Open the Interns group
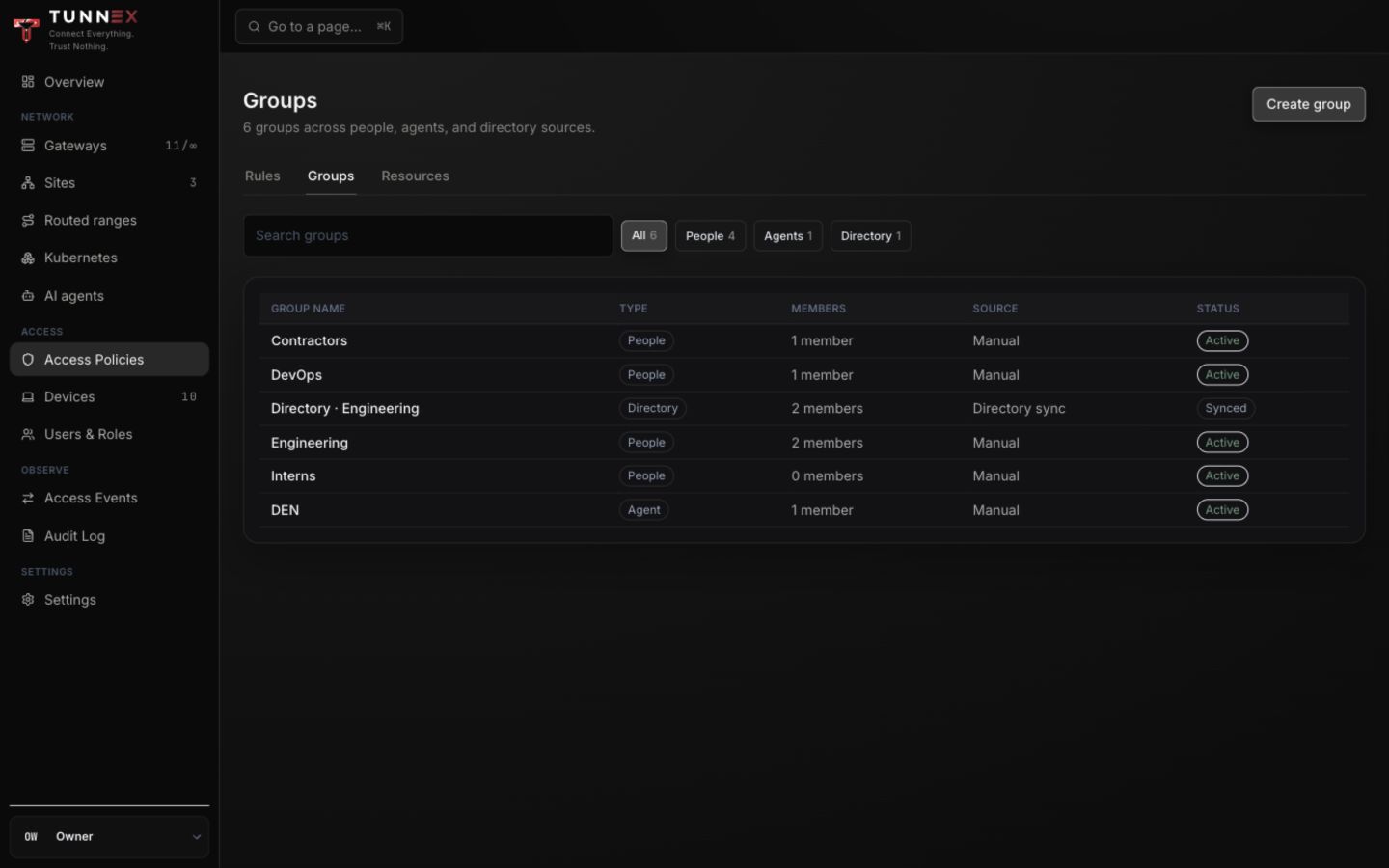 pos(293,476)
